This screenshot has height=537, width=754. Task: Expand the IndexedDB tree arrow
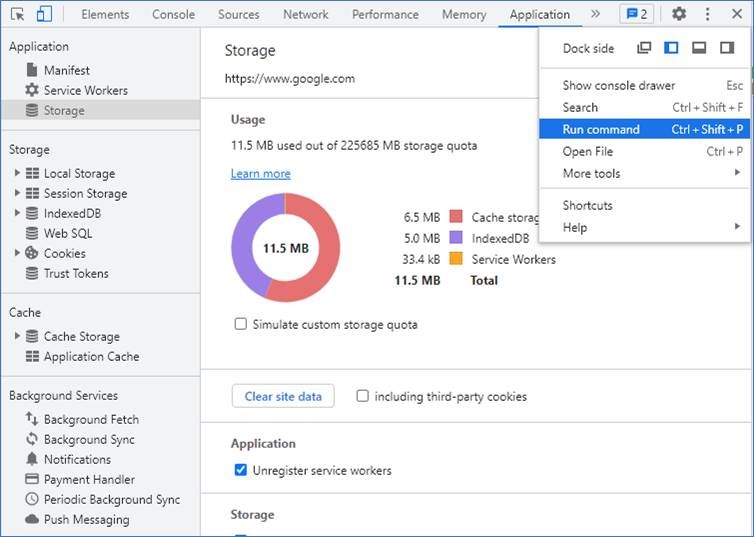tap(17, 213)
